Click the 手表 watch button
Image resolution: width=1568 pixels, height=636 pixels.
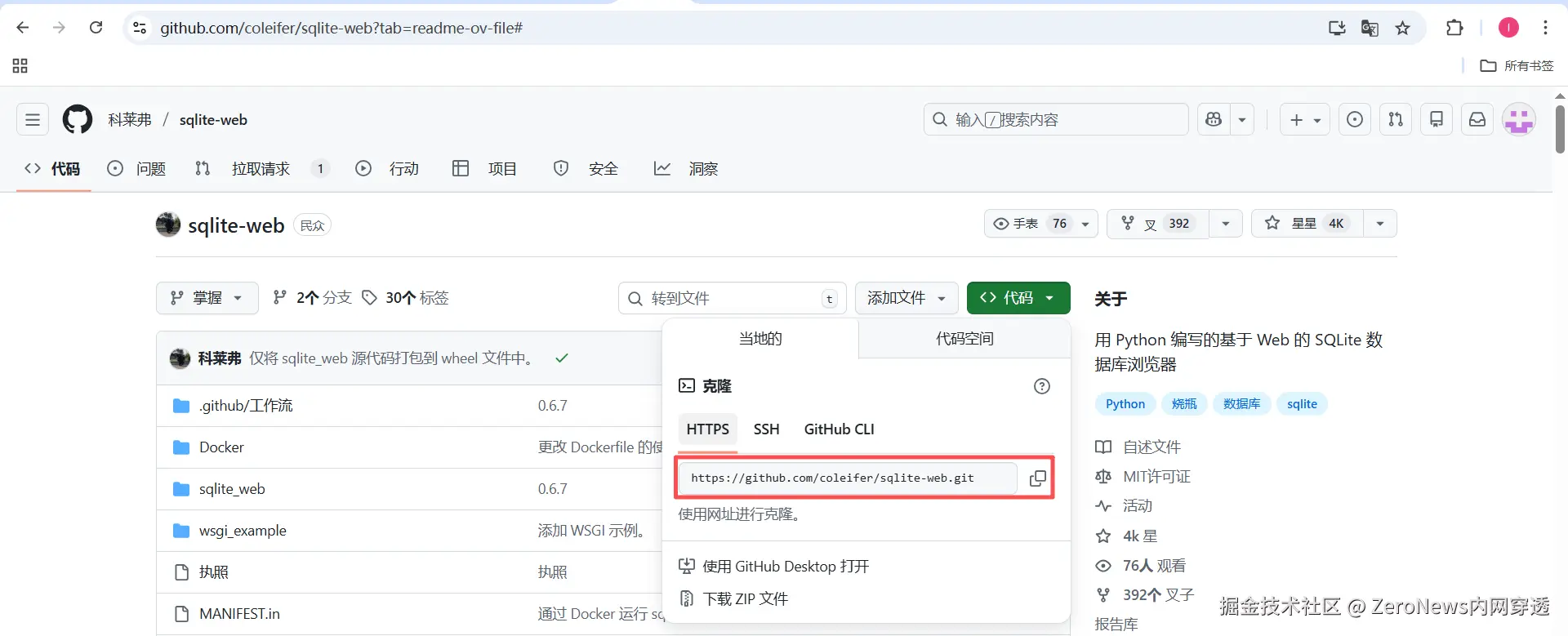1029,224
